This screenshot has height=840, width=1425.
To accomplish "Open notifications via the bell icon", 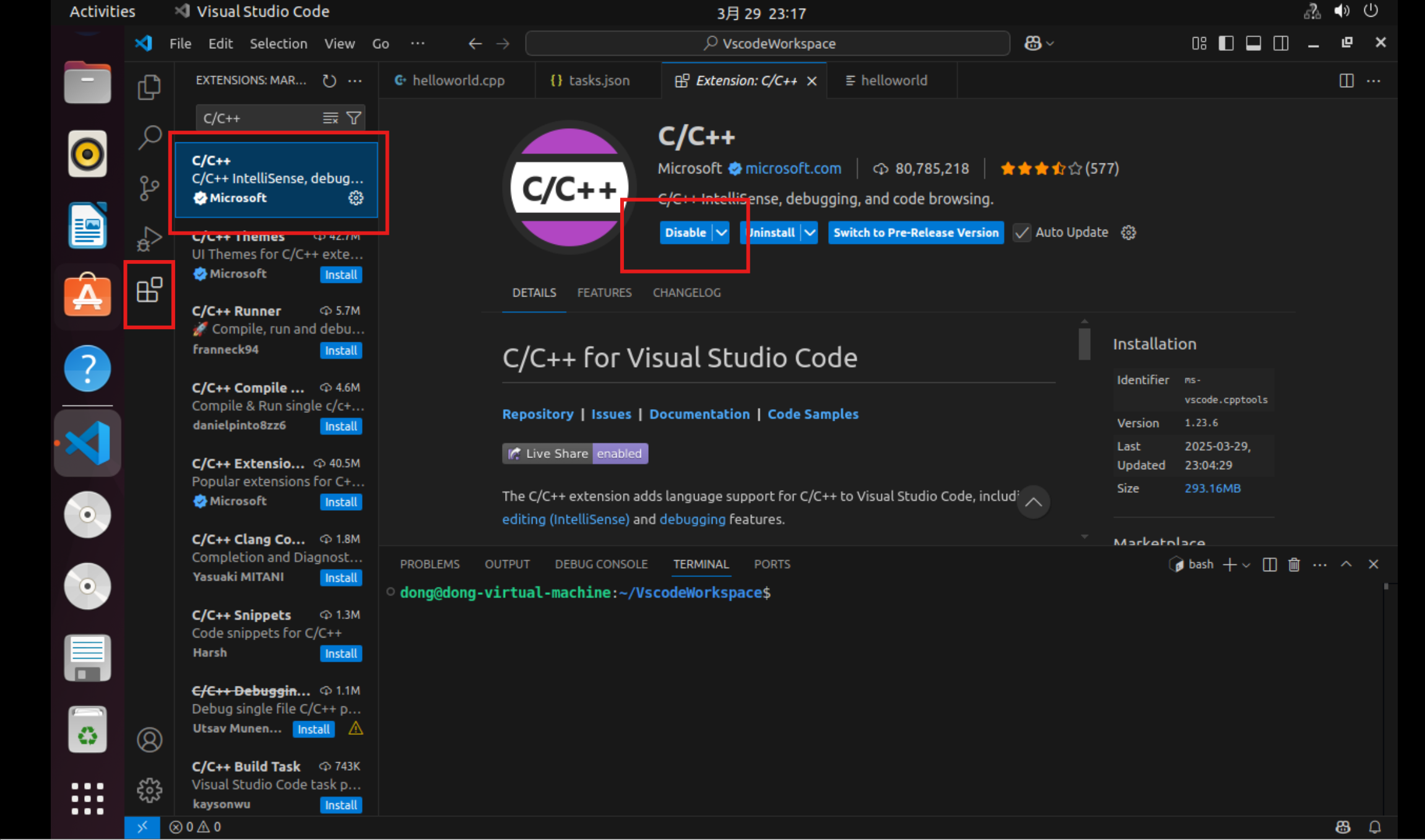I will tap(1374, 826).
